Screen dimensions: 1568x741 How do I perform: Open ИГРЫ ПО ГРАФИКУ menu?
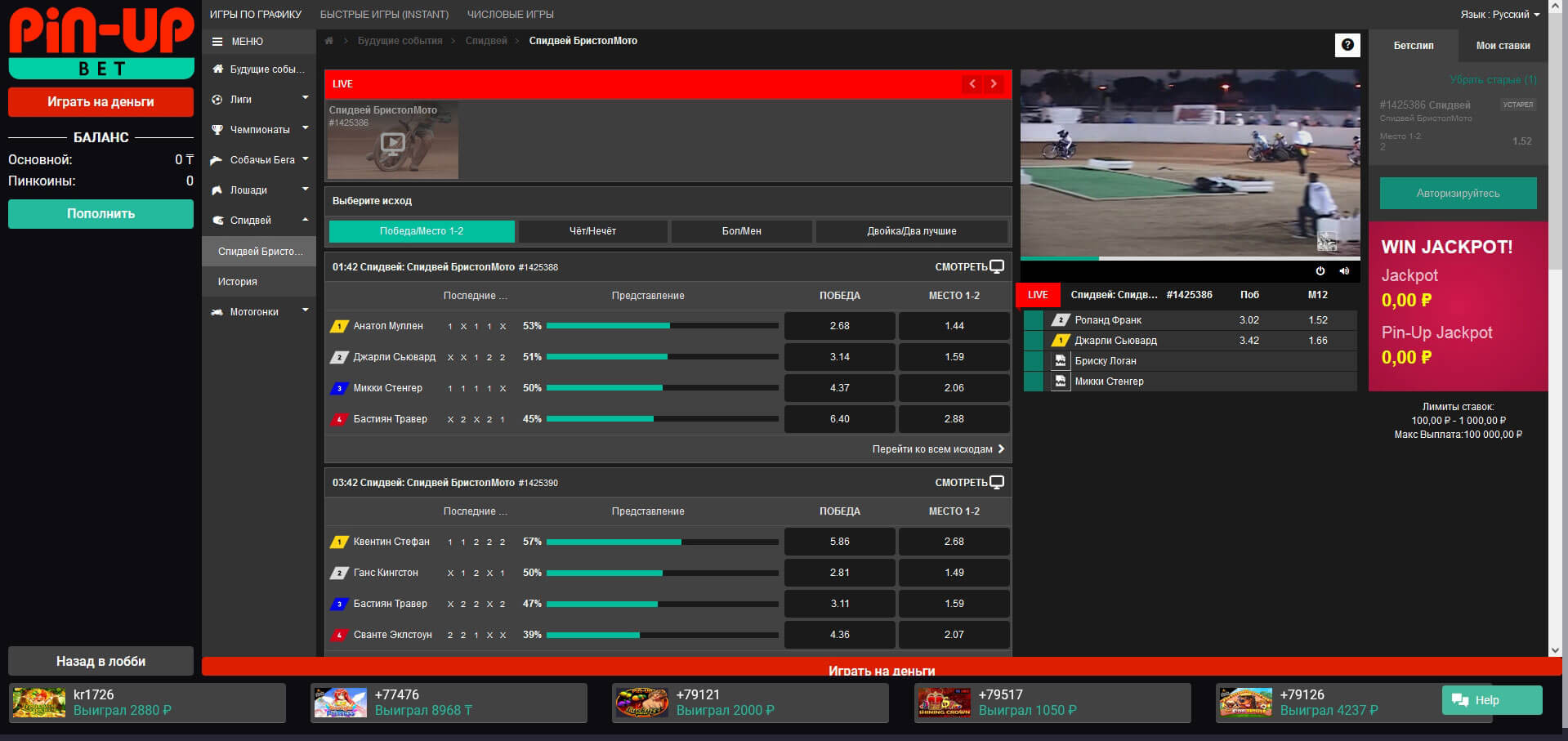click(256, 15)
